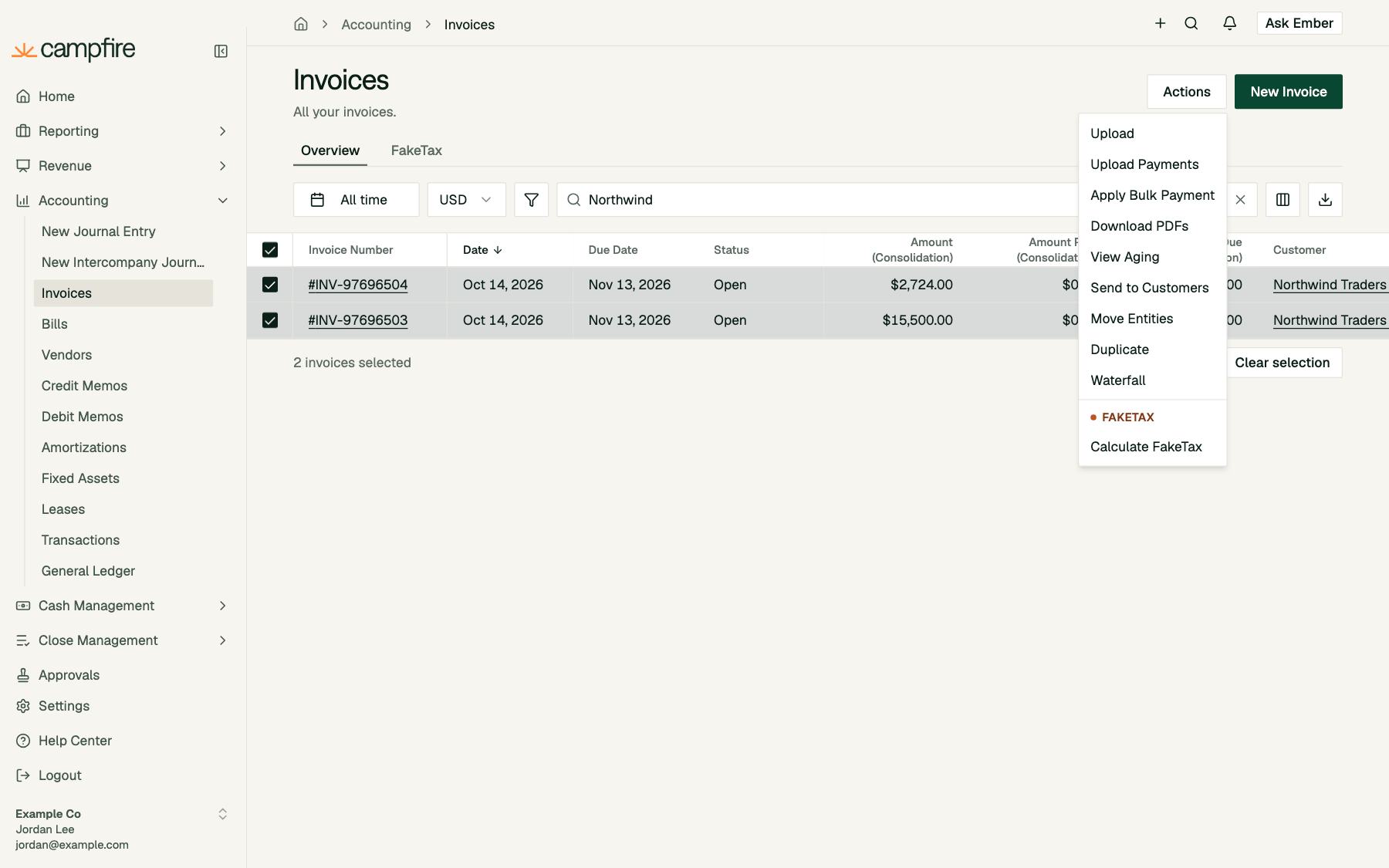Click the Accounting chart icon
This screenshot has width=1389, height=868.
pos(23,201)
